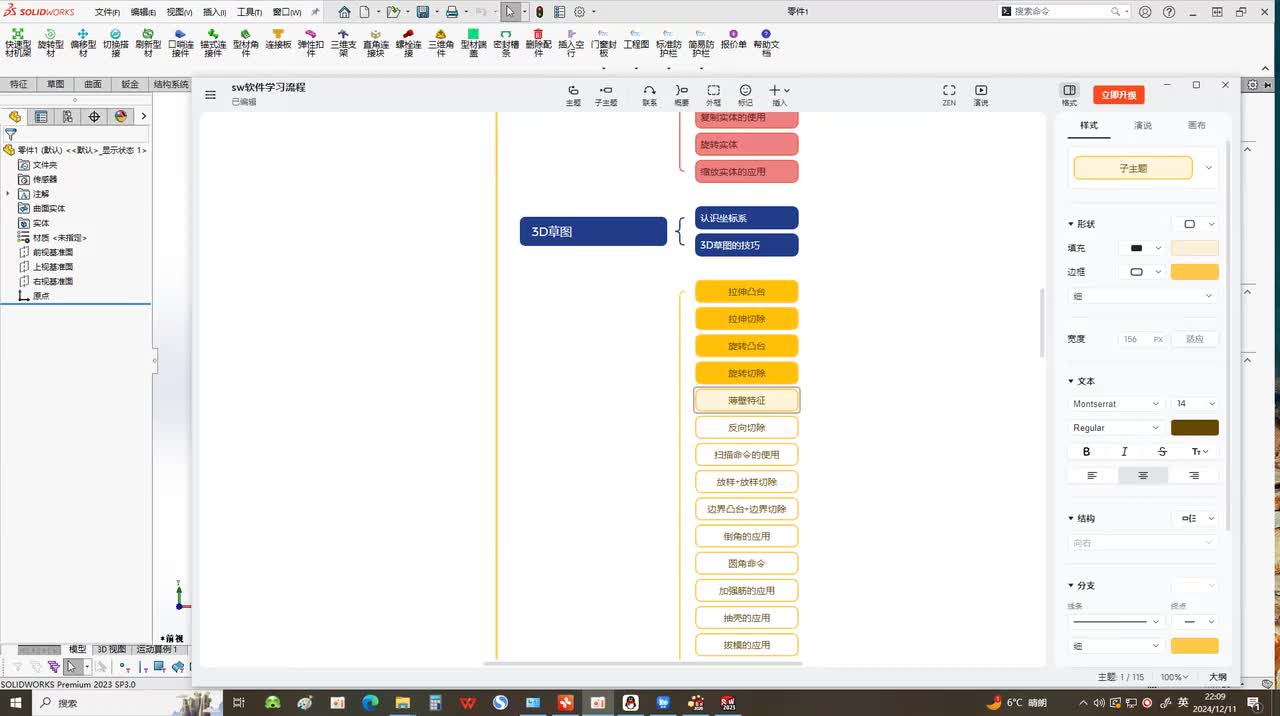Screen dimensions: 1280x716
Task: Click the 快速型材机架 toolbar icon
Action: 18,43
